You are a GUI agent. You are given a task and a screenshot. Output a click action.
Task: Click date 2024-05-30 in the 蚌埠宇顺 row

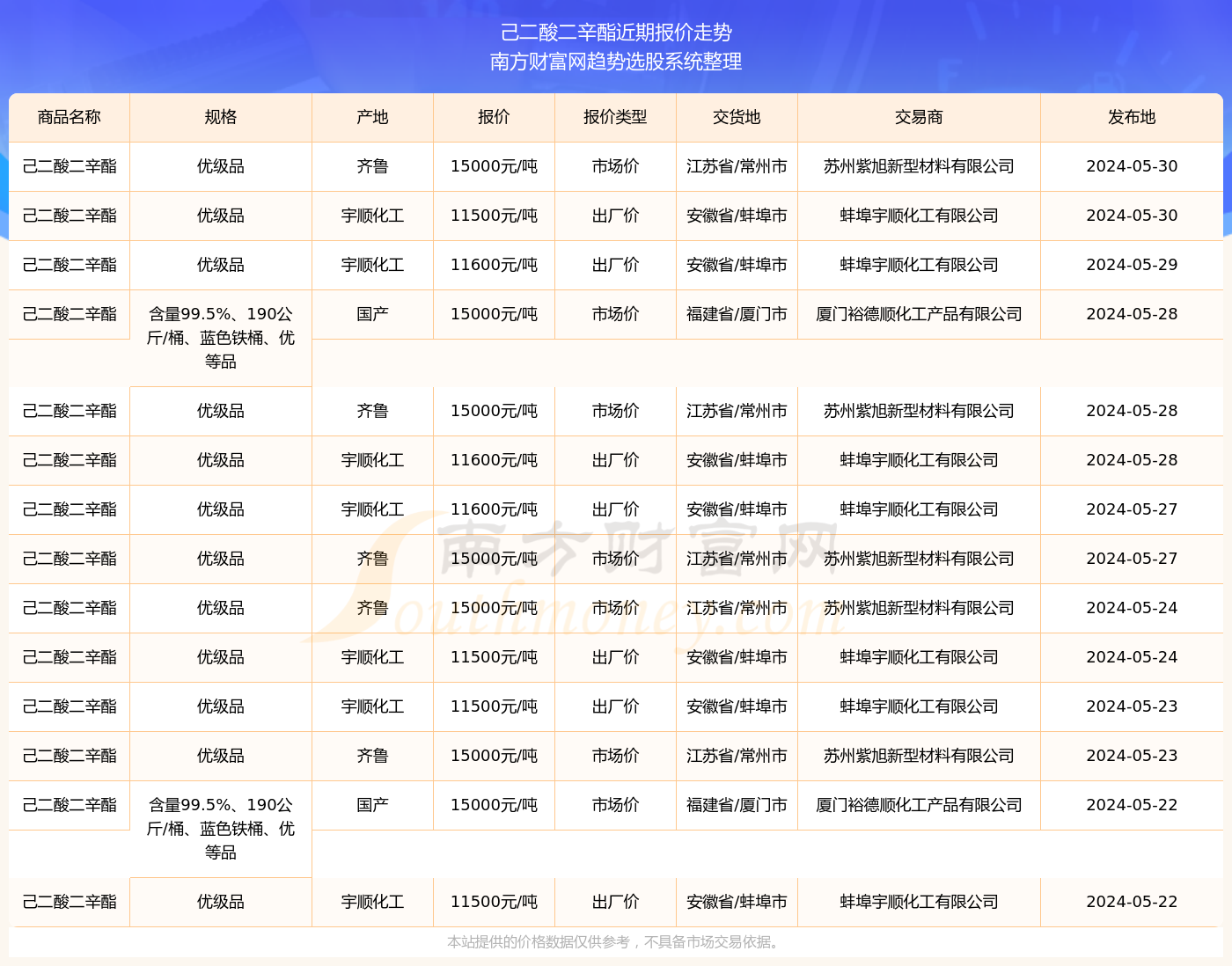tap(1132, 216)
